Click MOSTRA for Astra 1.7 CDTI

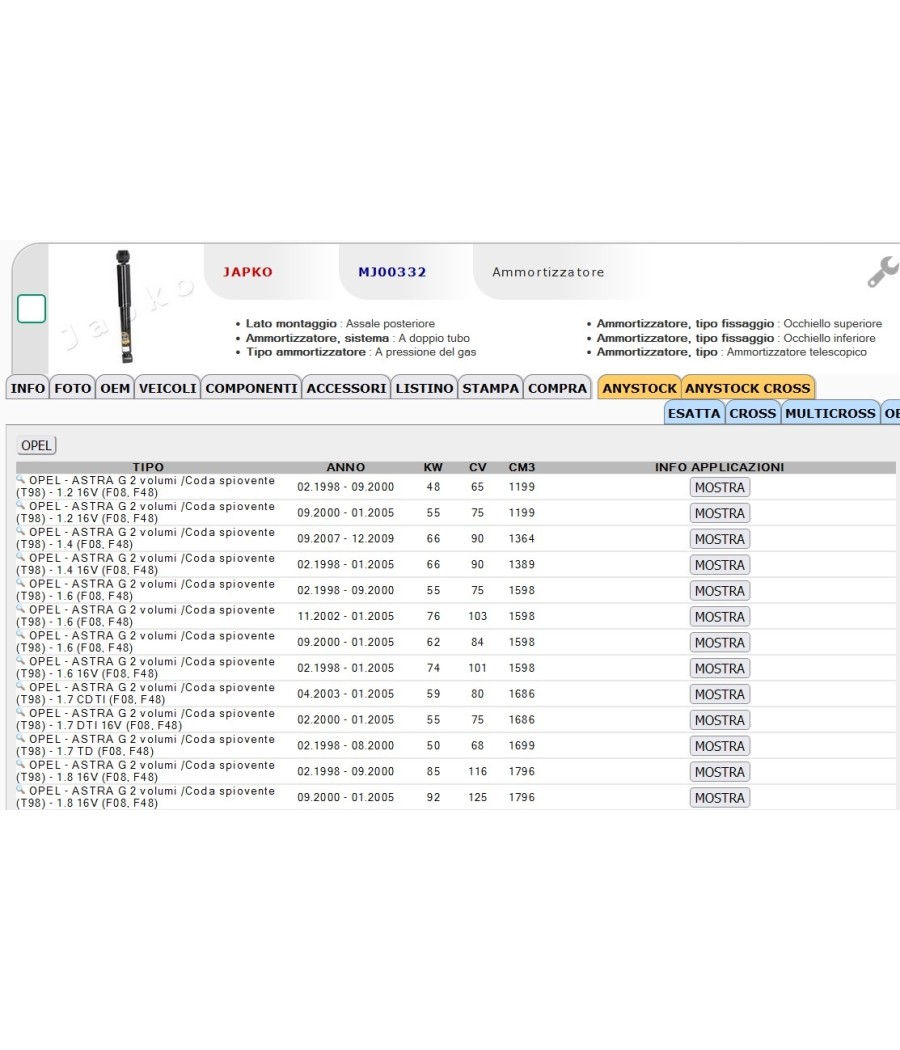720,694
